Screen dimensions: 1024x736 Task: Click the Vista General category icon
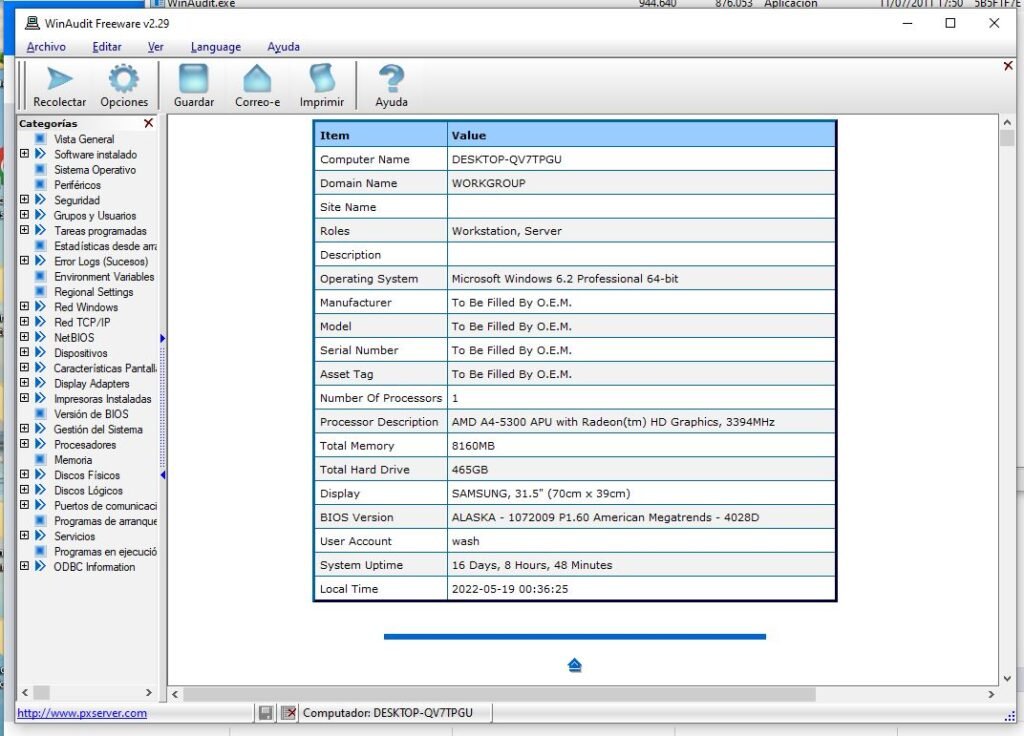click(40, 138)
